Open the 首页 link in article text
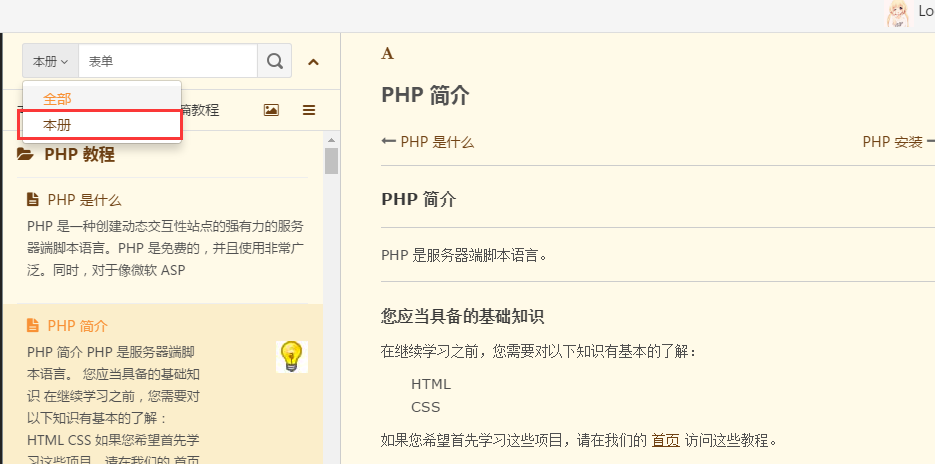The image size is (935, 464). tap(665, 440)
